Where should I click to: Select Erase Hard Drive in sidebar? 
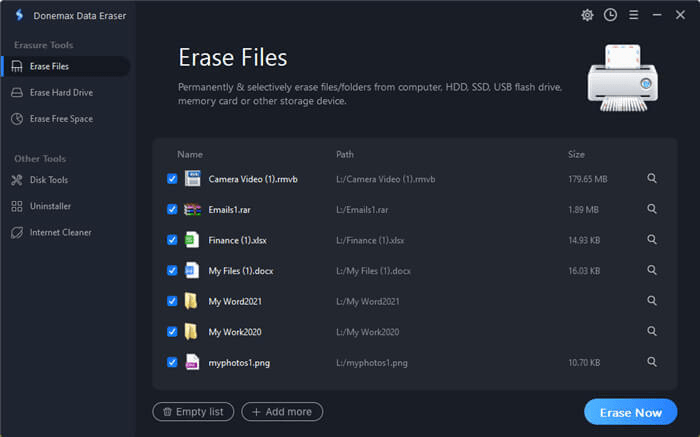pos(60,93)
